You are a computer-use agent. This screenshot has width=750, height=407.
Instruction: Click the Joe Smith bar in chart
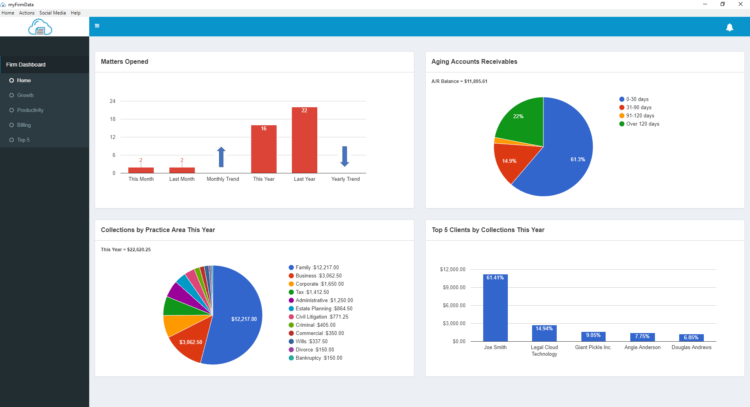point(495,307)
